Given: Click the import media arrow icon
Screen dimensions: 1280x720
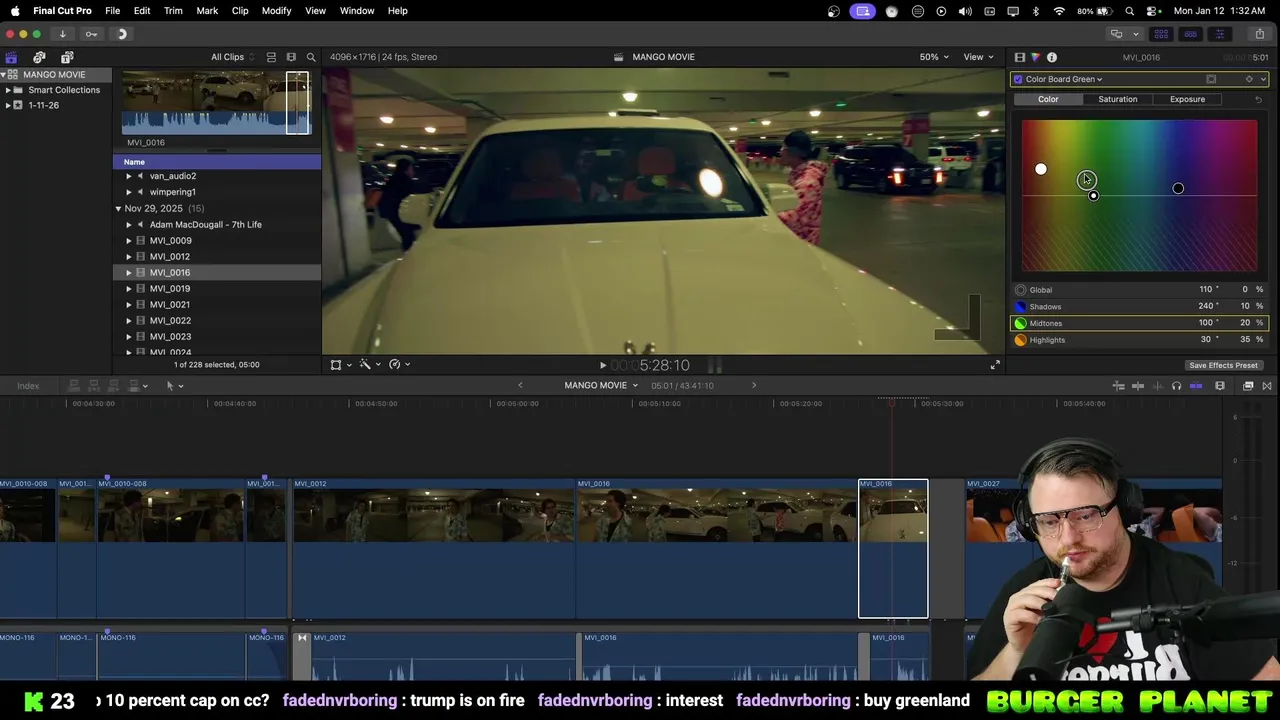Looking at the screenshot, I should click(62, 34).
